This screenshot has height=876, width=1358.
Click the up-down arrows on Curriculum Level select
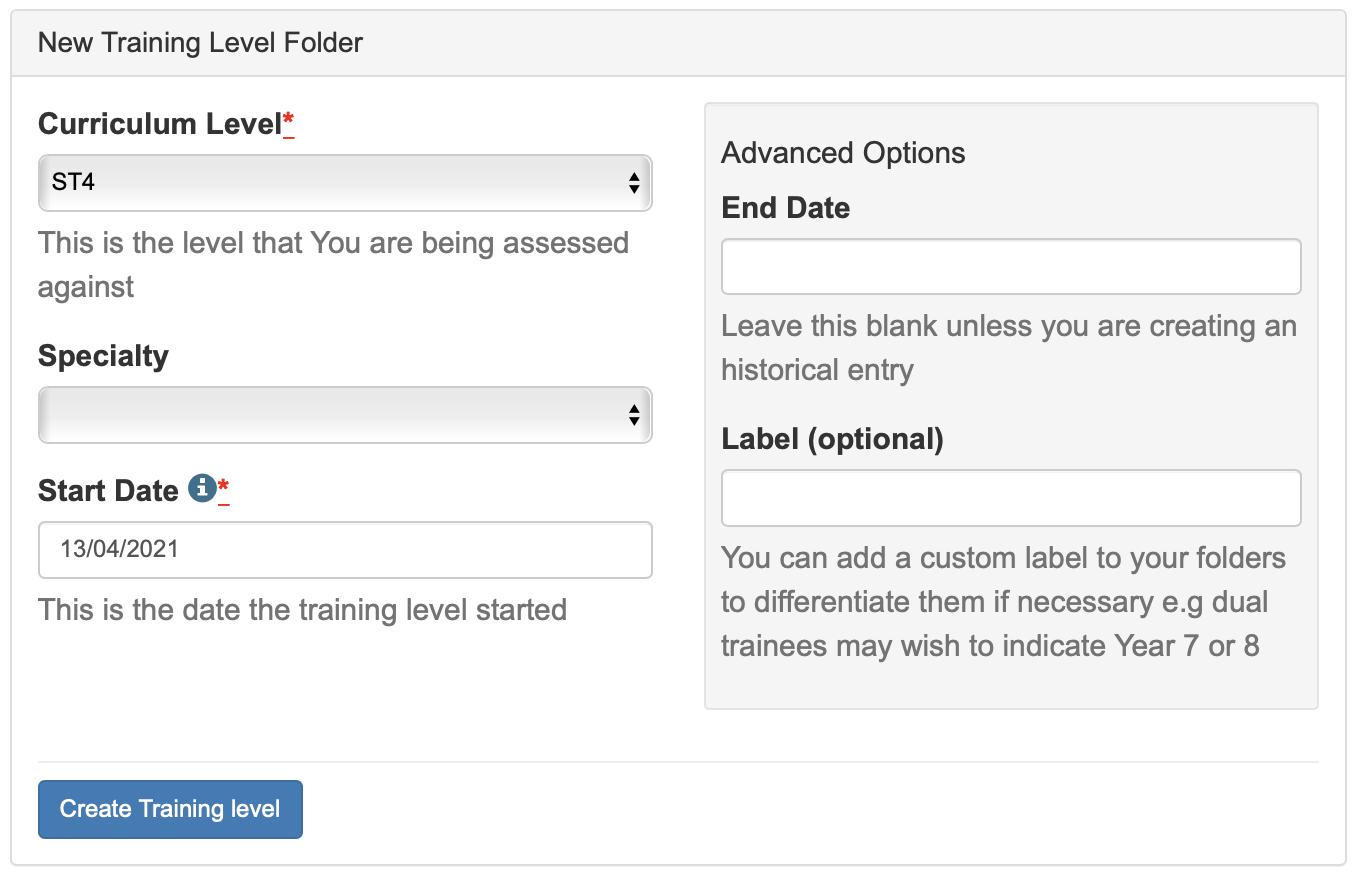point(634,183)
